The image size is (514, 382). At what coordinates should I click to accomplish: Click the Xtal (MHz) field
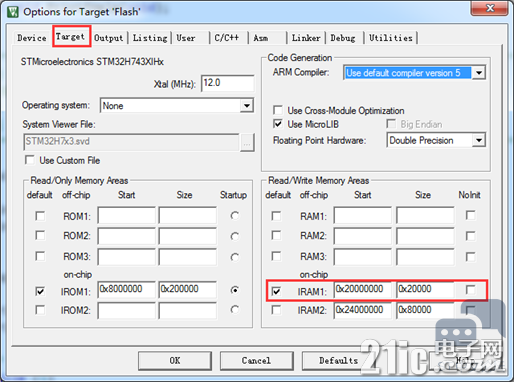[x=228, y=83]
